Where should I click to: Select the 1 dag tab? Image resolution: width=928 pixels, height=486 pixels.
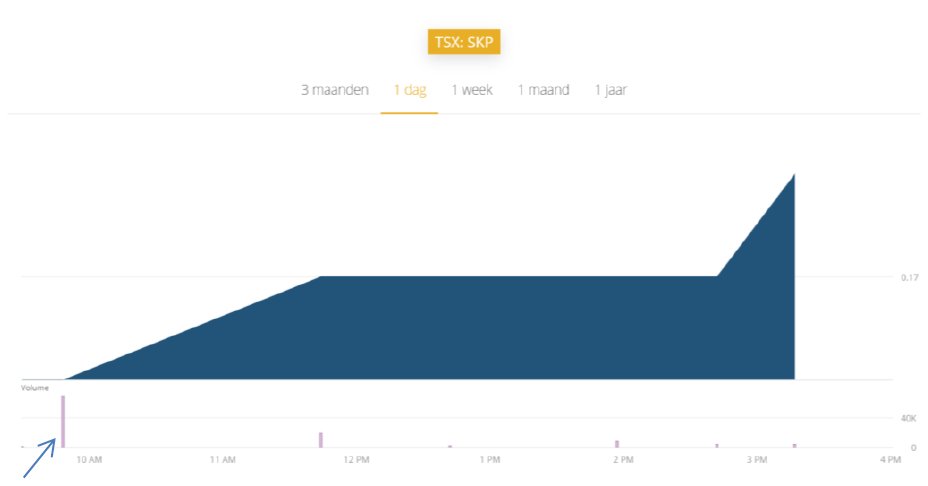[410, 90]
